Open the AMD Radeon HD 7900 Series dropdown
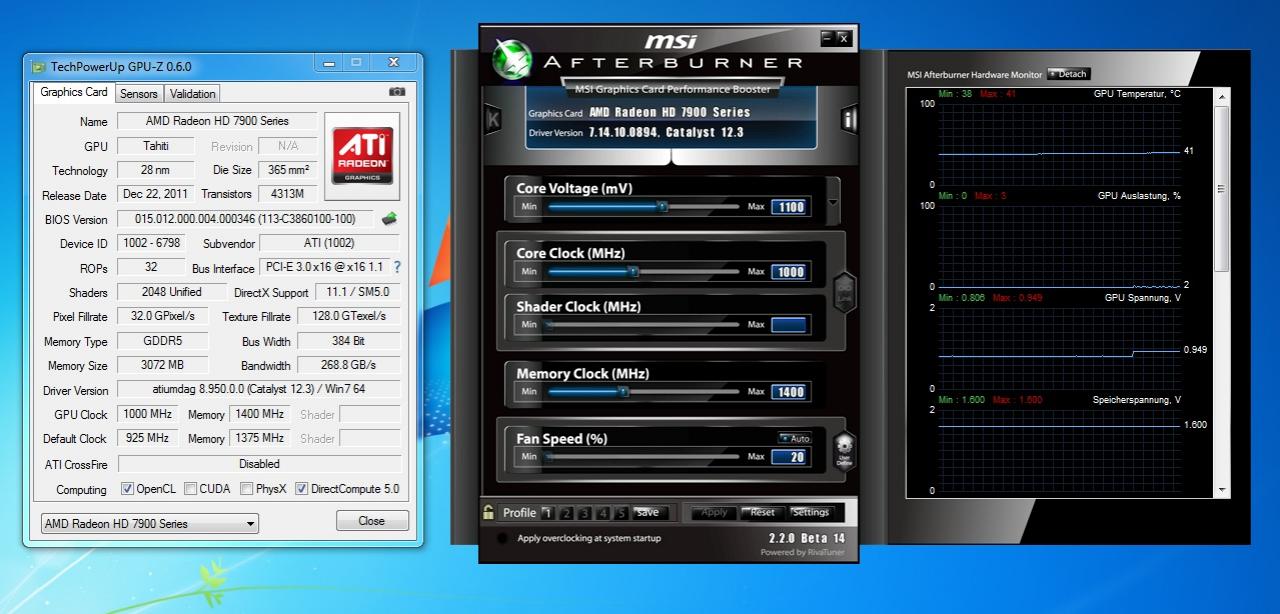 [149, 523]
